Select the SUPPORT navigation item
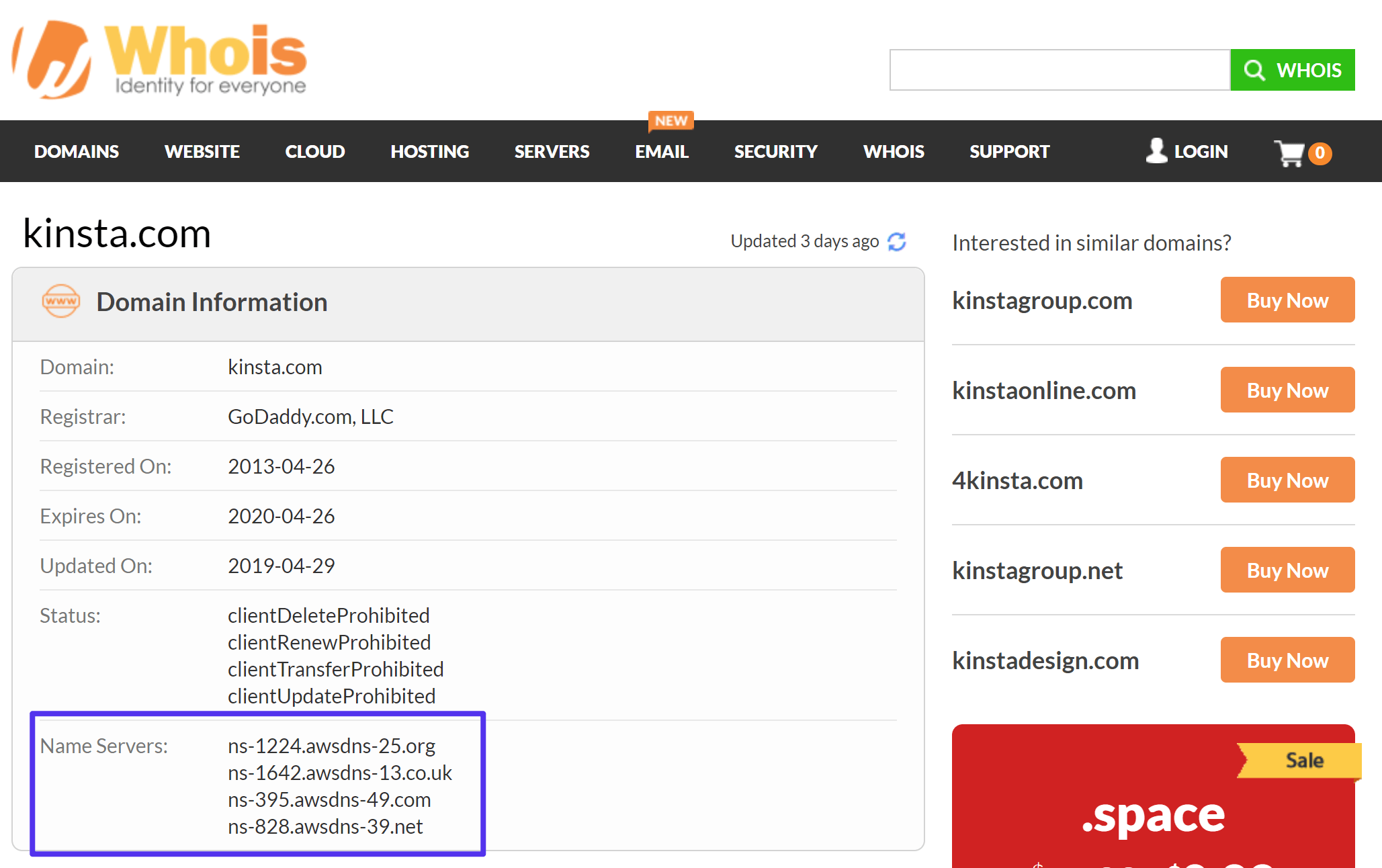 coord(1009,151)
